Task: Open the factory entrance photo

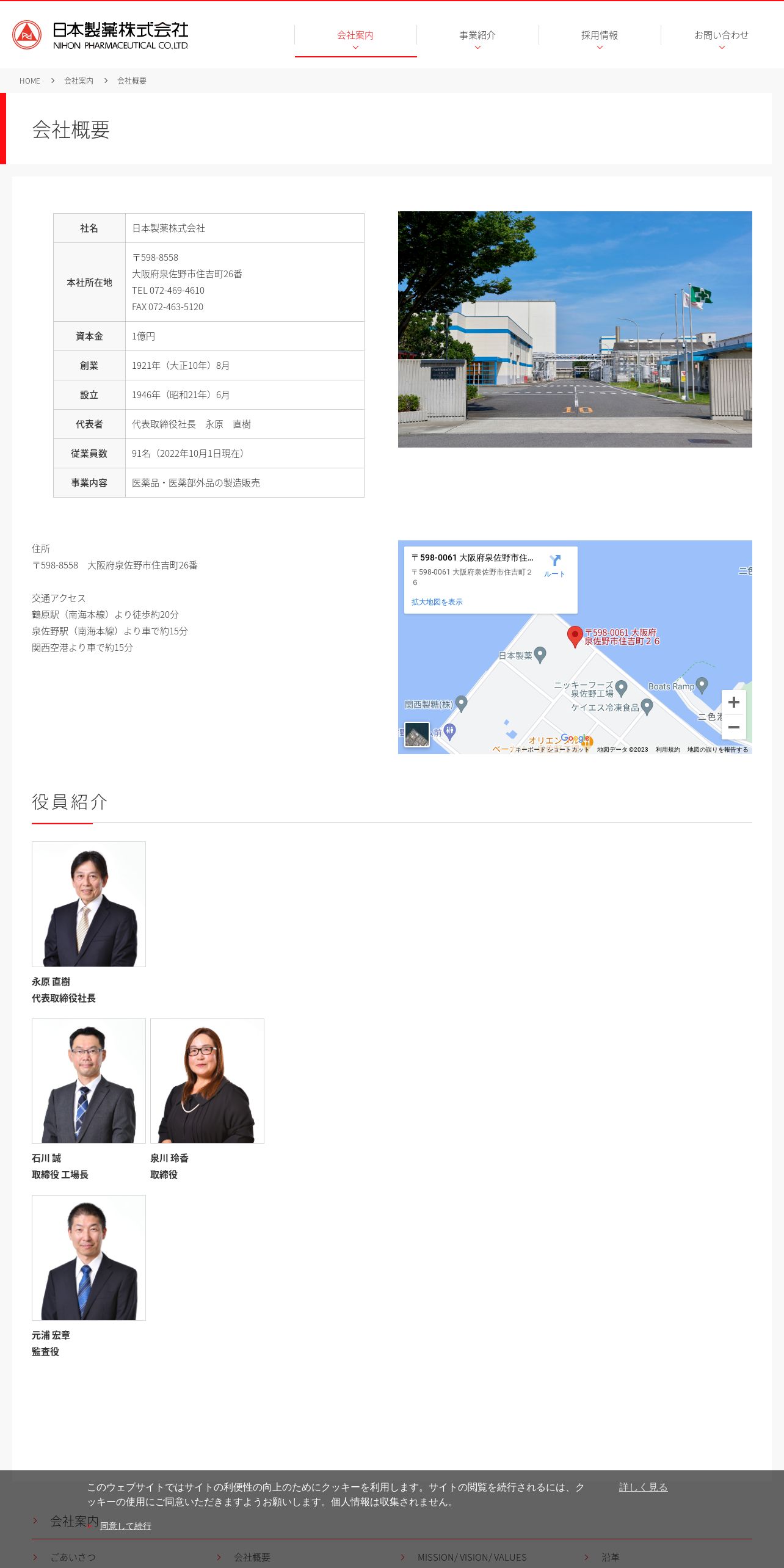Action: point(575,329)
